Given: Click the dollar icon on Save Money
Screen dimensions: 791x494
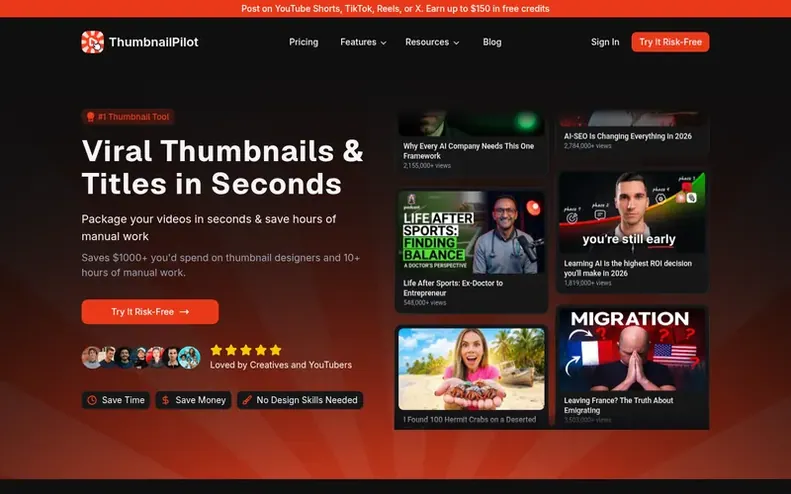Looking at the screenshot, I should pyautogui.click(x=165, y=400).
